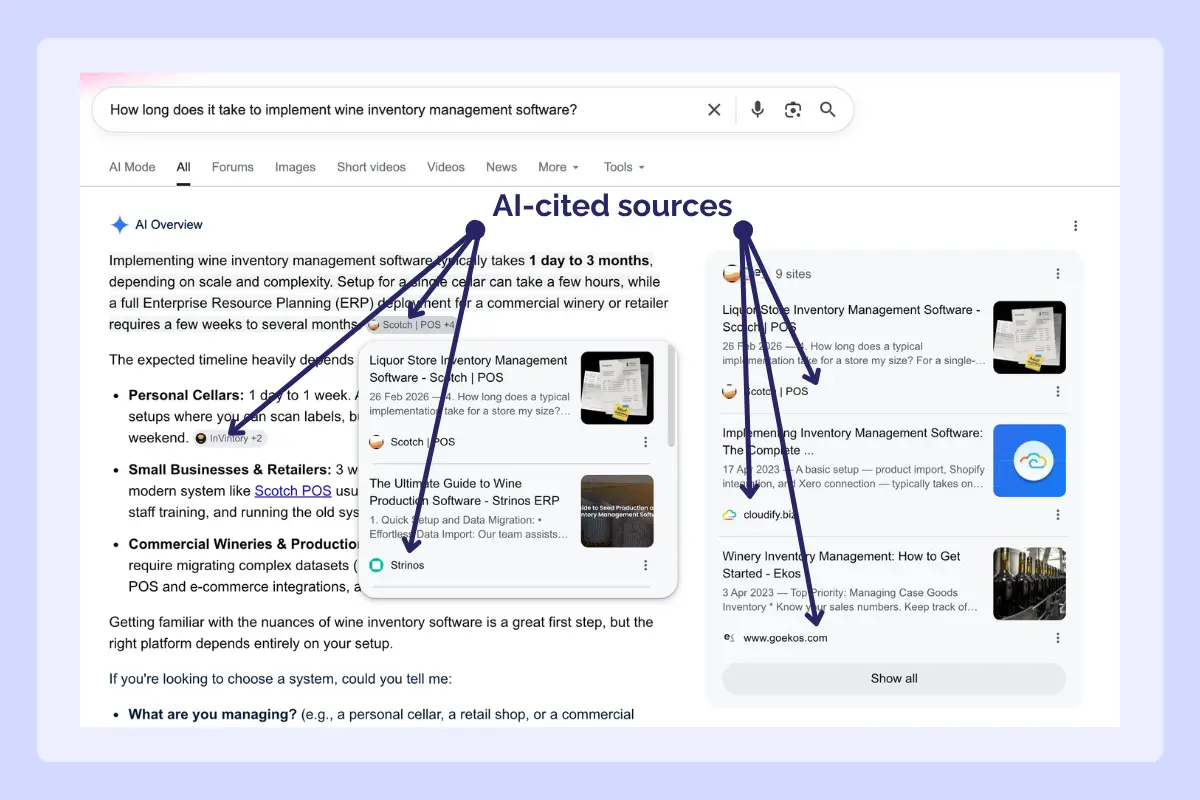Switch to AI Mode tab
This screenshot has width=1200, height=800.
[132, 167]
